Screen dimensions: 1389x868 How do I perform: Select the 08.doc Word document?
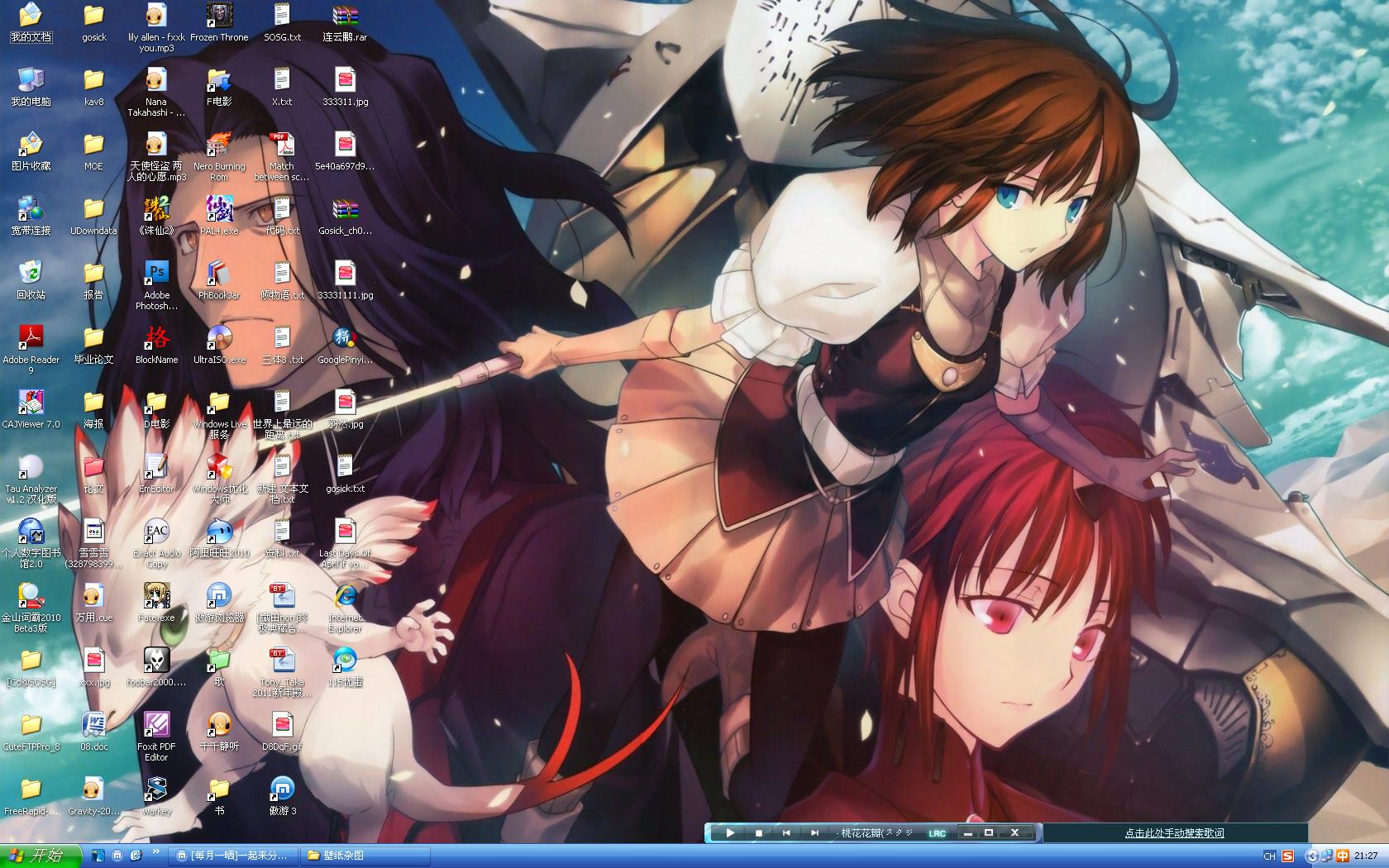coord(93,731)
